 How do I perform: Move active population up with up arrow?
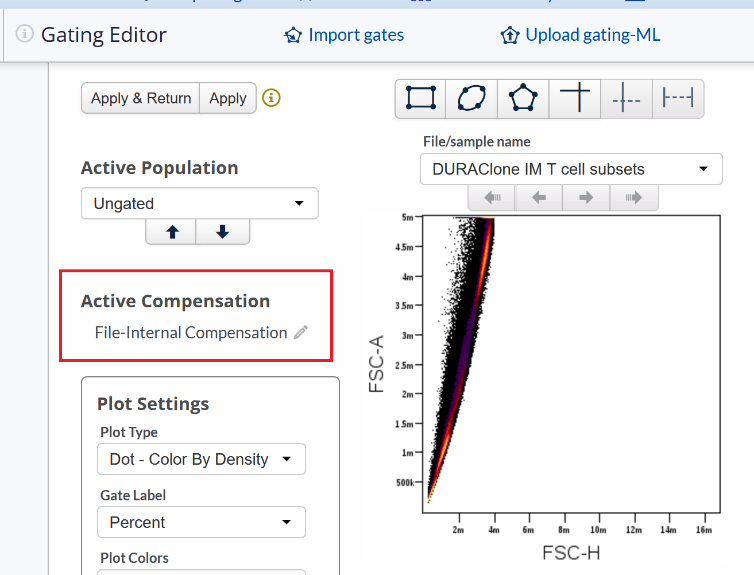click(172, 232)
